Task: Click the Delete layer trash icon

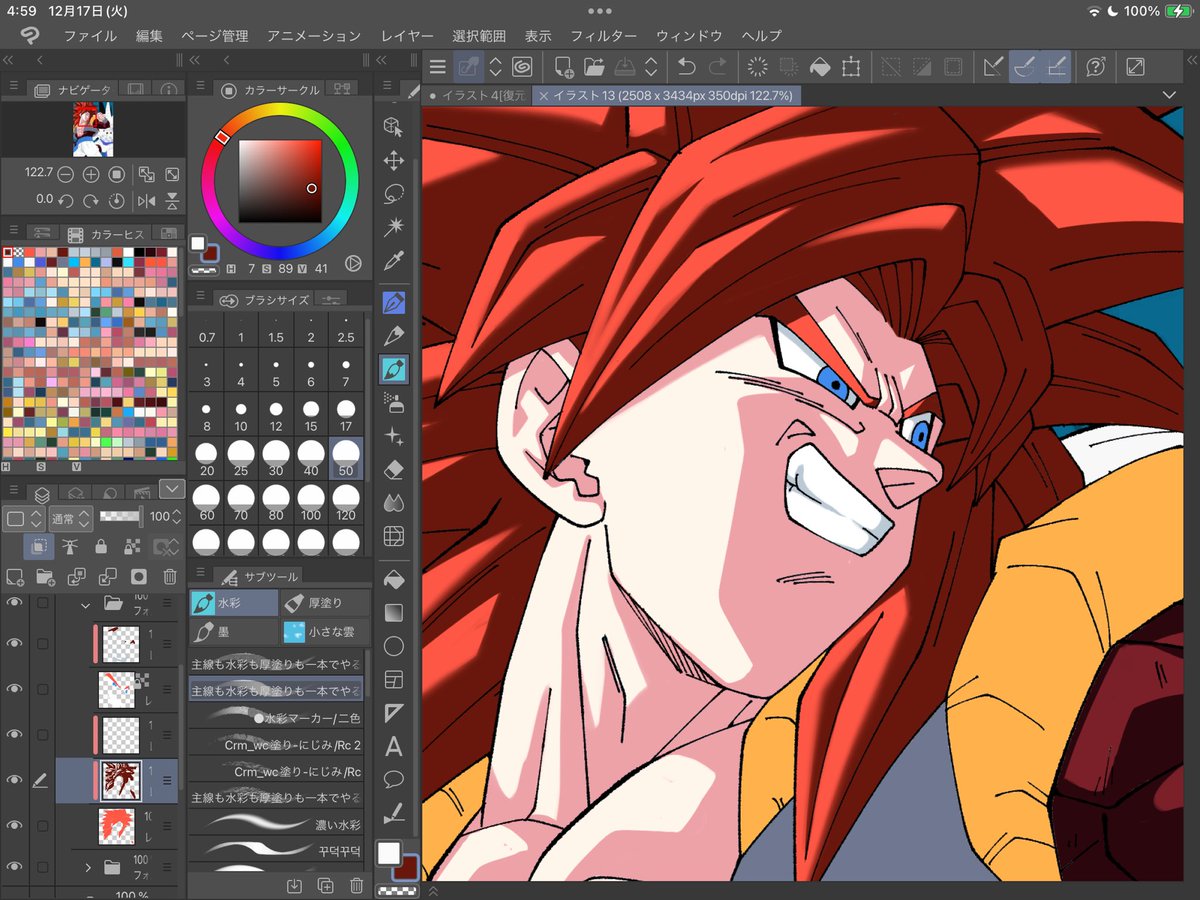Action: point(170,577)
